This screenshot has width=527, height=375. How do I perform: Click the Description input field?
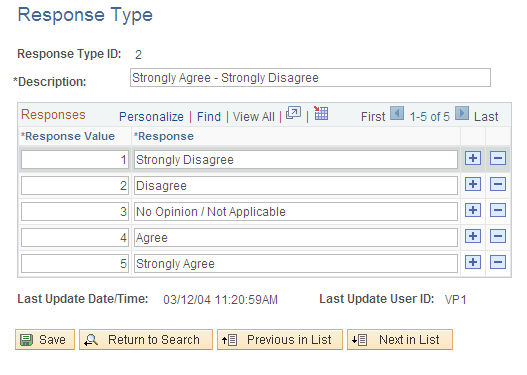(x=310, y=78)
